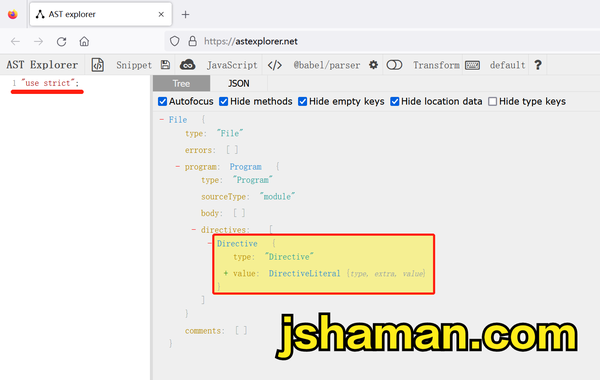
Task: Uncheck Hide location data checkbox
Action: click(x=395, y=101)
